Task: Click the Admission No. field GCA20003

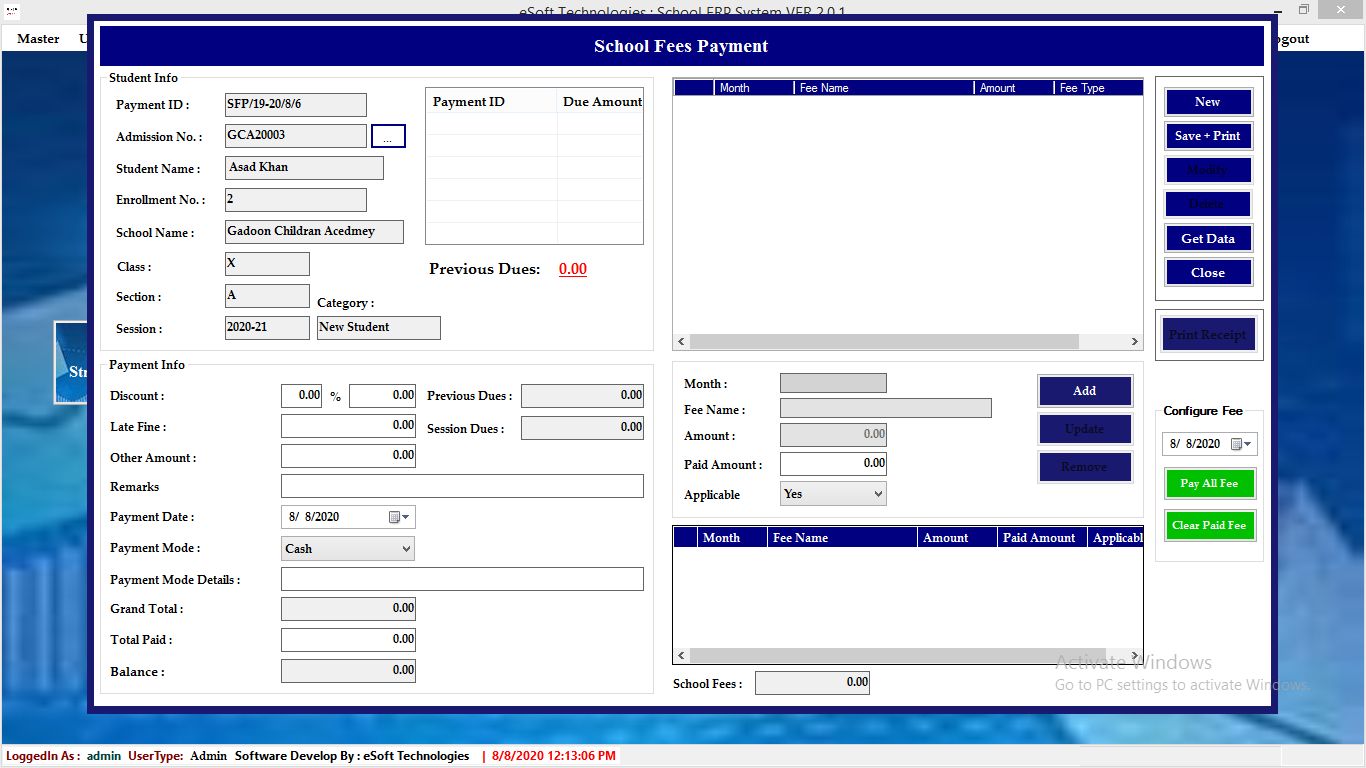Action: (296, 136)
